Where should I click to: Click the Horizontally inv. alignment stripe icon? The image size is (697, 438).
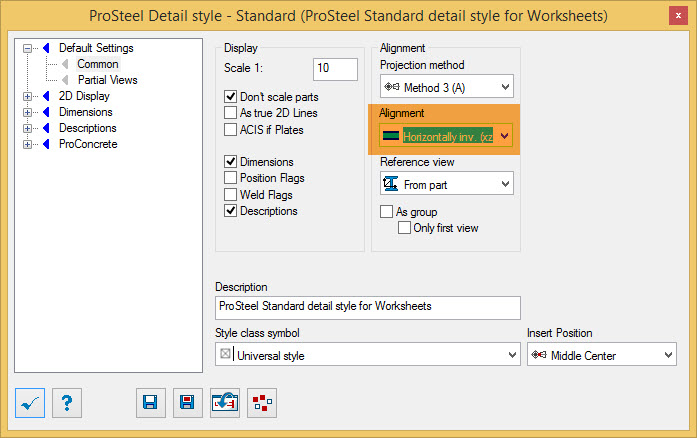pyautogui.click(x=391, y=136)
